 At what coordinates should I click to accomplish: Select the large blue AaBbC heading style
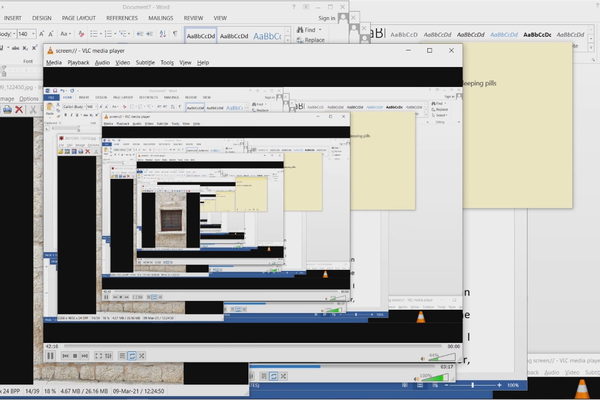coord(267,36)
